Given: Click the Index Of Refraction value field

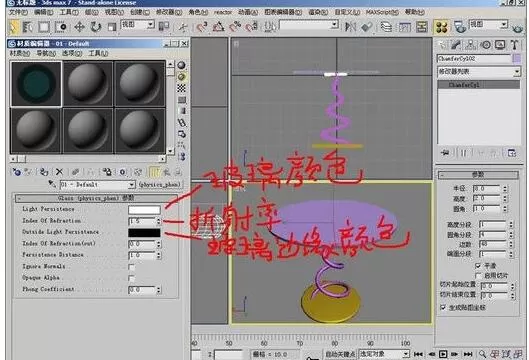Looking at the screenshot, I should (x=142, y=221).
